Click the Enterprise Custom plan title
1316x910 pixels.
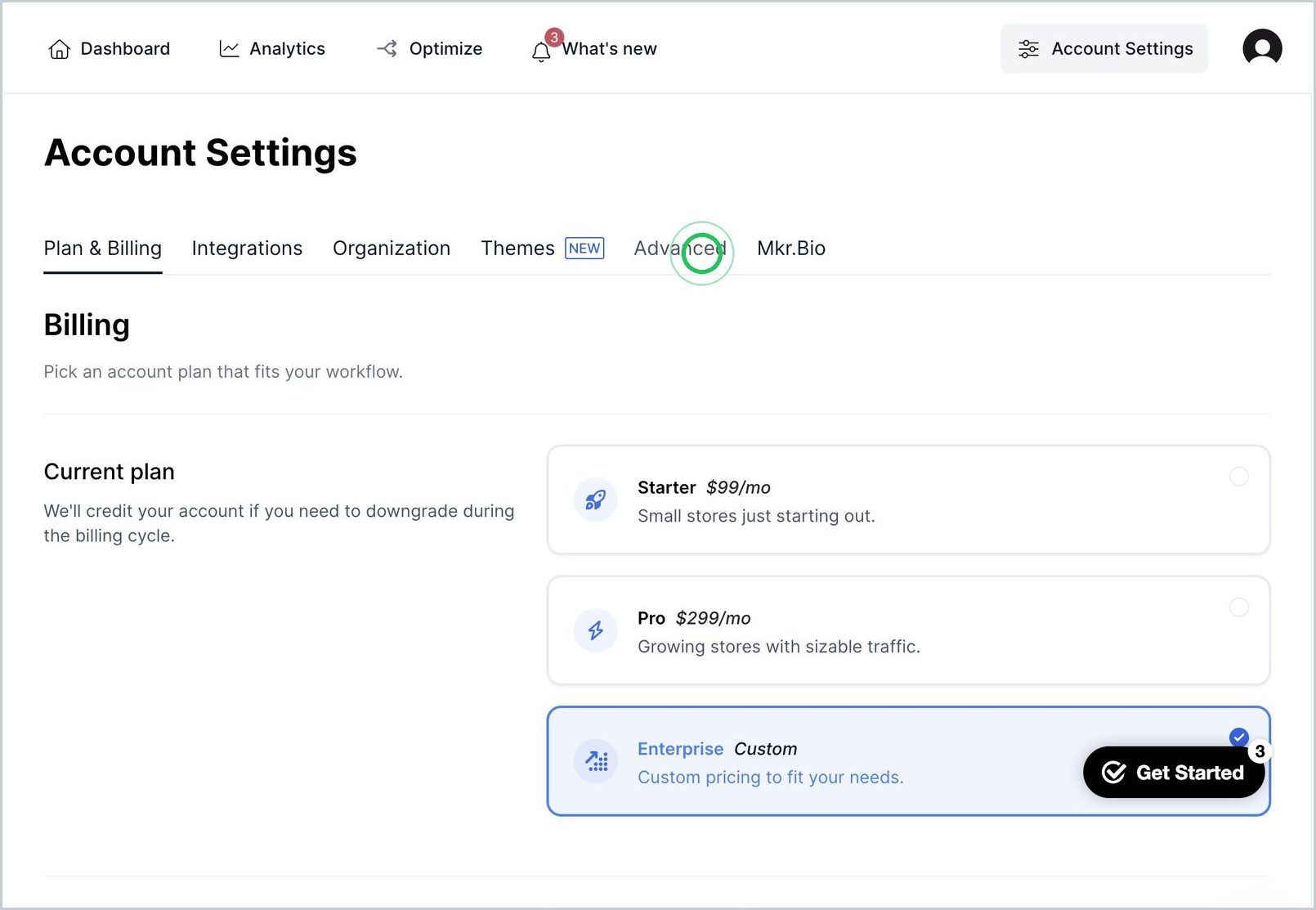point(717,749)
